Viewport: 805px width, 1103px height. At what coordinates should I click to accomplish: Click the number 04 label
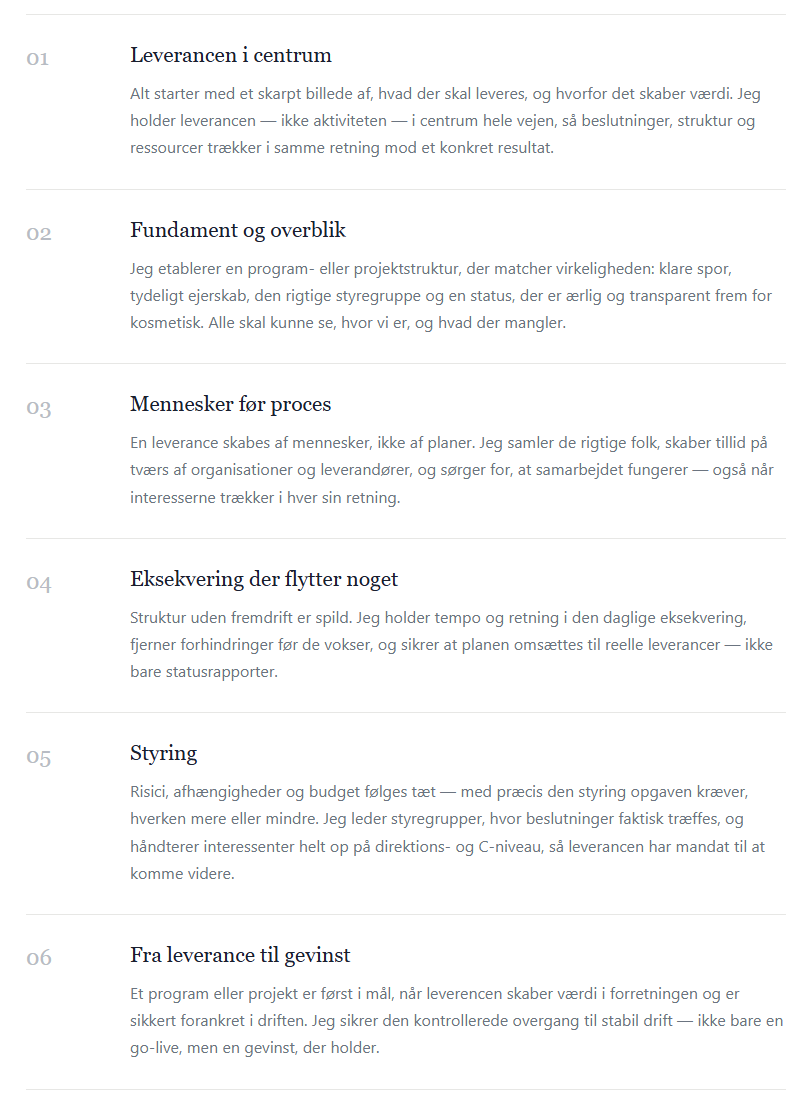click(x=39, y=583)
